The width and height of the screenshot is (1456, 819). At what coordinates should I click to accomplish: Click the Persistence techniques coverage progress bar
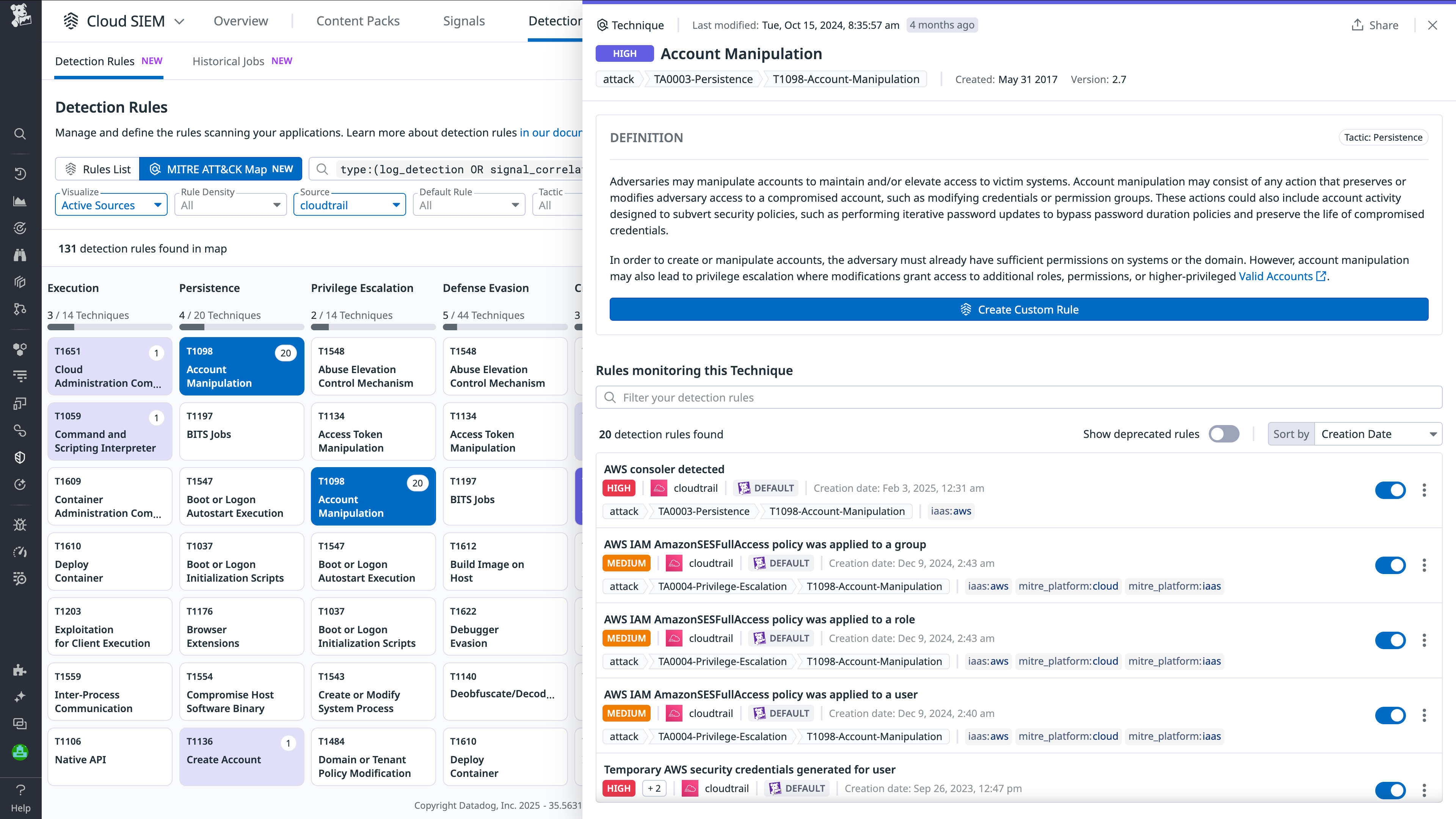click(x=242, y=327)
